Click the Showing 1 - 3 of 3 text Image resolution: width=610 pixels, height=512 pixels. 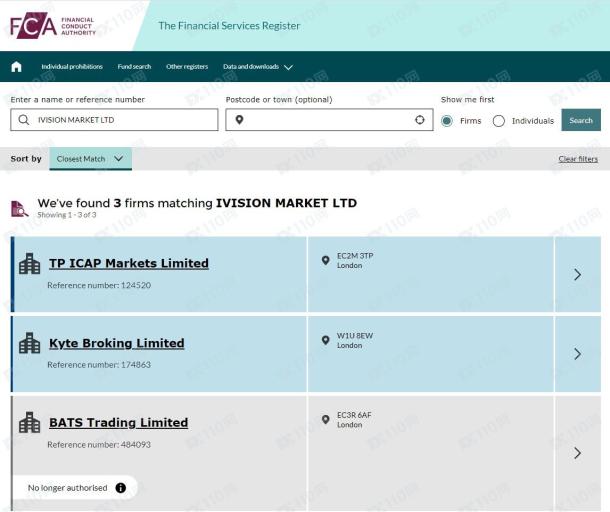(x=67, y=215)
